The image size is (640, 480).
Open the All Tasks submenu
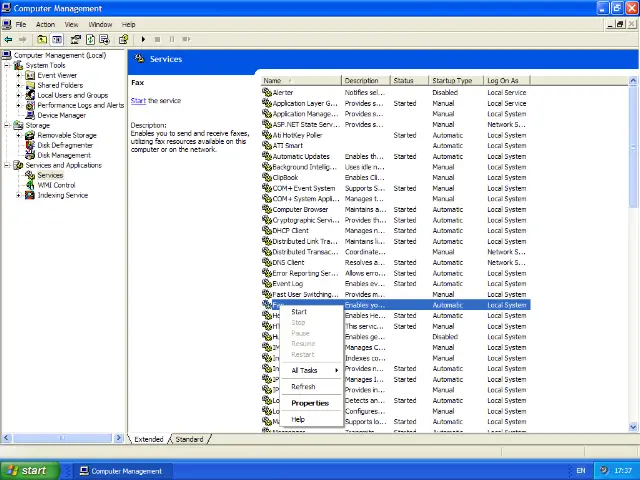point(312,370)
